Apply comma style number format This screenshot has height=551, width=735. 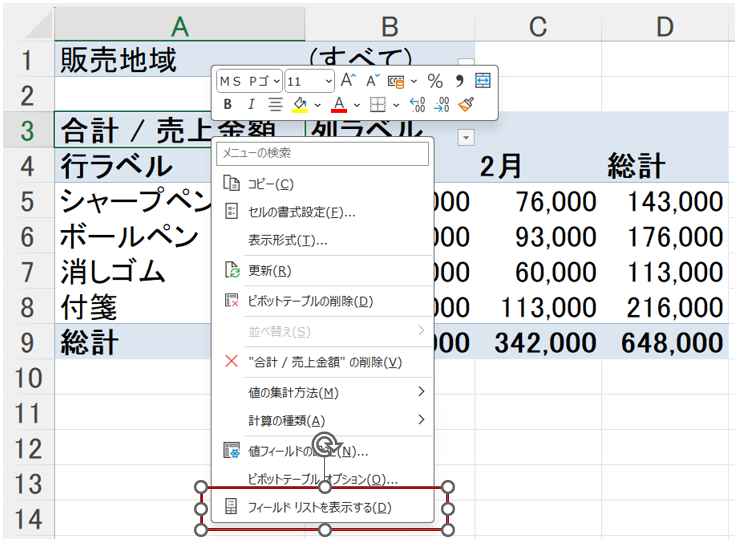(x=460, y=81)
